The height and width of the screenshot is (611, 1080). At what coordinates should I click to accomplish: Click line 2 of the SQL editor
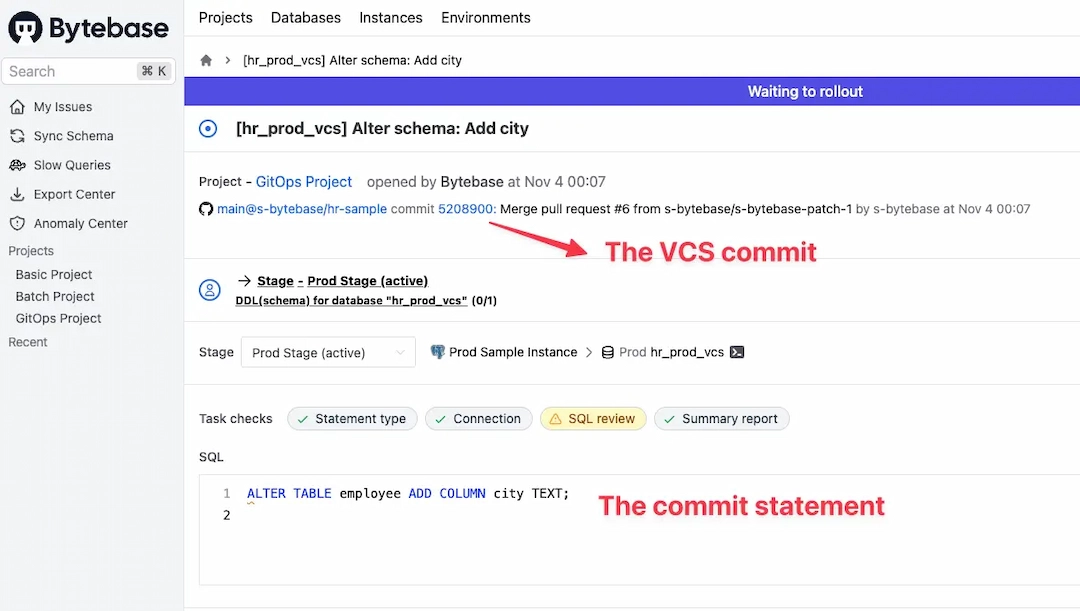[x=400, y=515]
